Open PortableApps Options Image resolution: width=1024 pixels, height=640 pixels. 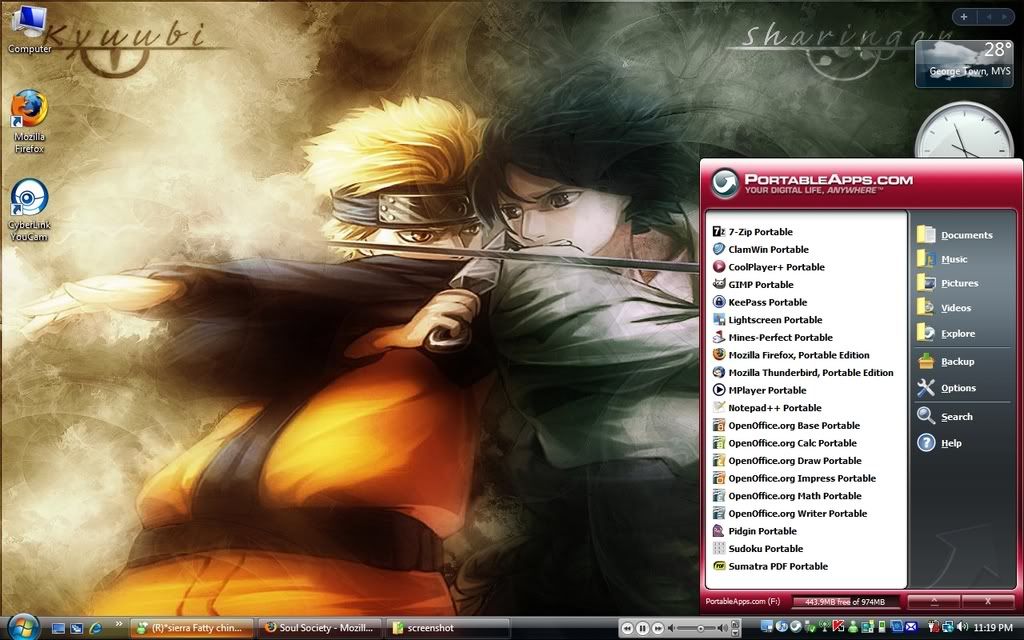coord(946,388)
